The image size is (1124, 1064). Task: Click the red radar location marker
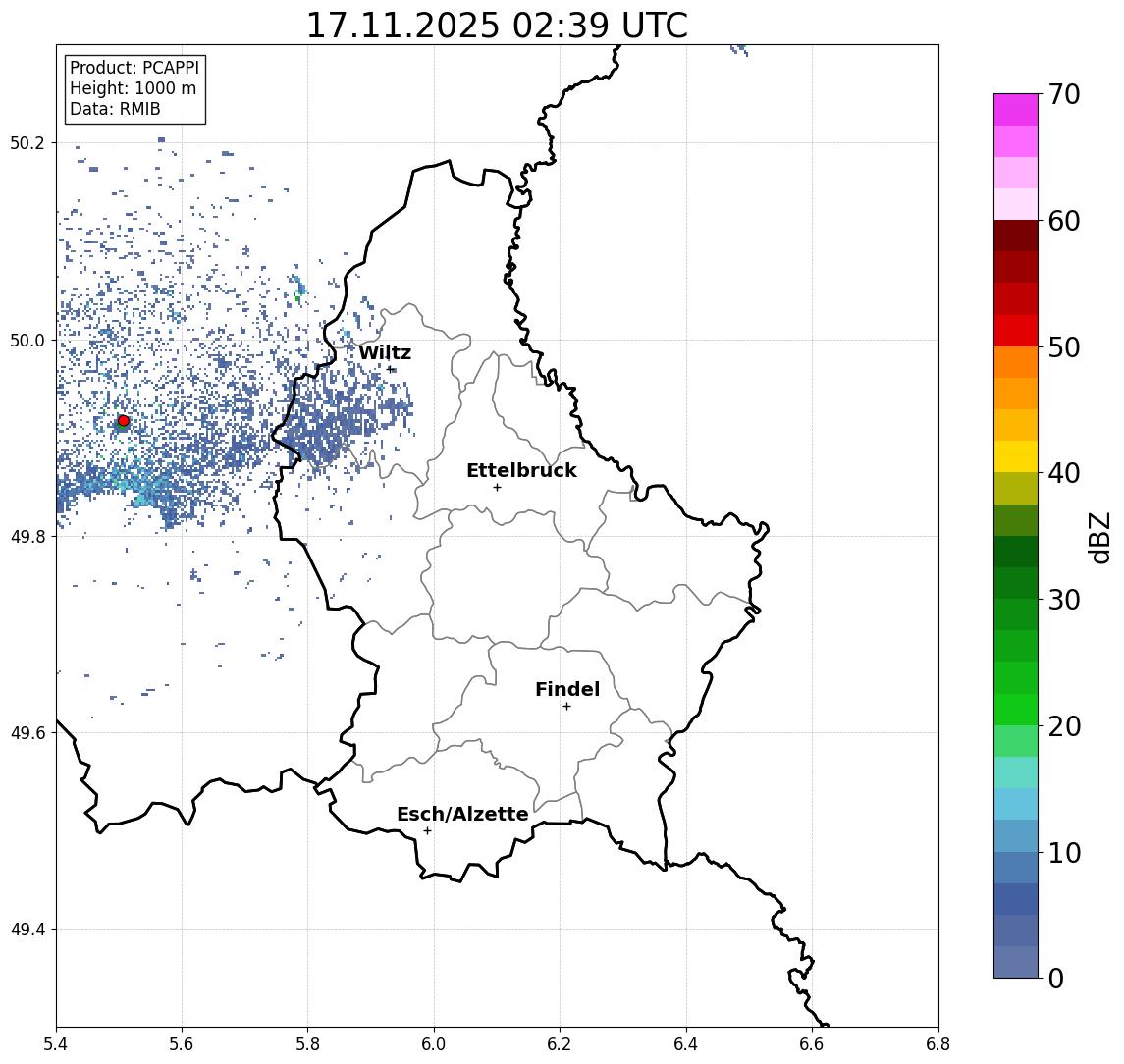(x=124, y=421)
